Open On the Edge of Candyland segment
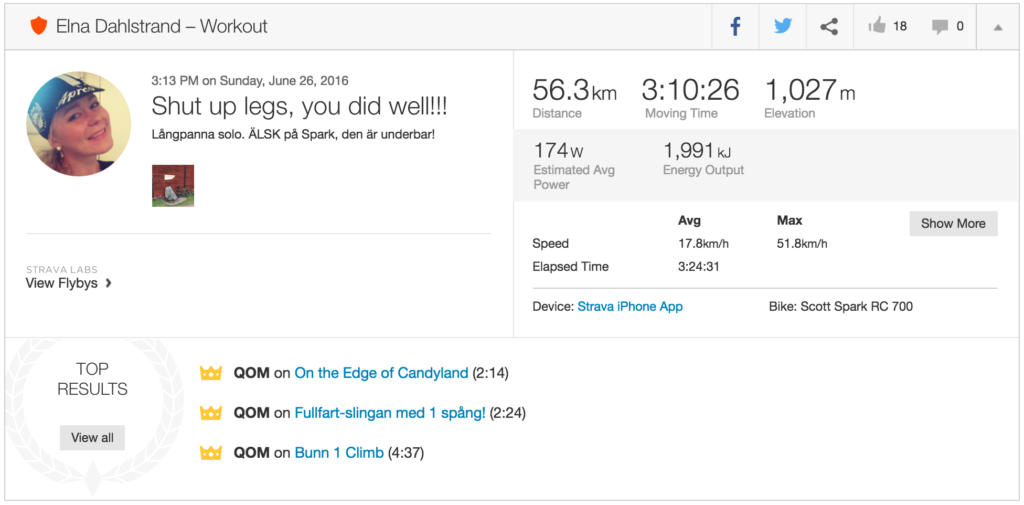 click(381, 373)
